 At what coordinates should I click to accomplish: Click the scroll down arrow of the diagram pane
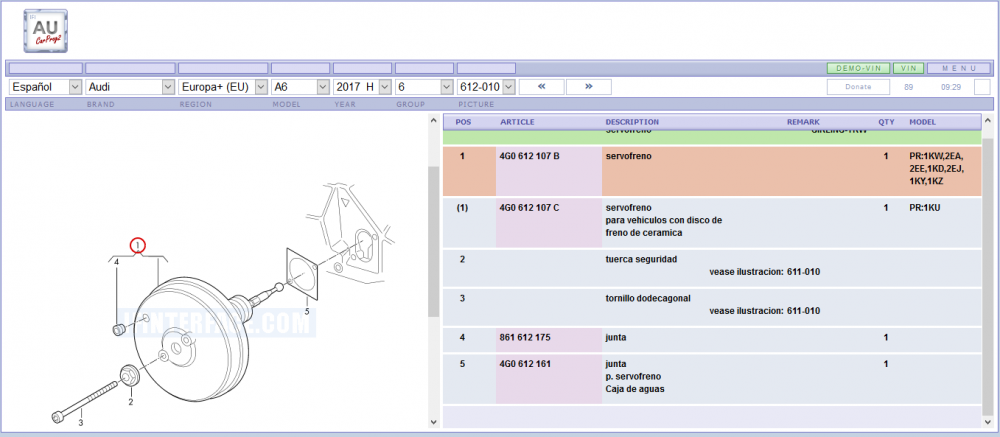tap(433, 422)
